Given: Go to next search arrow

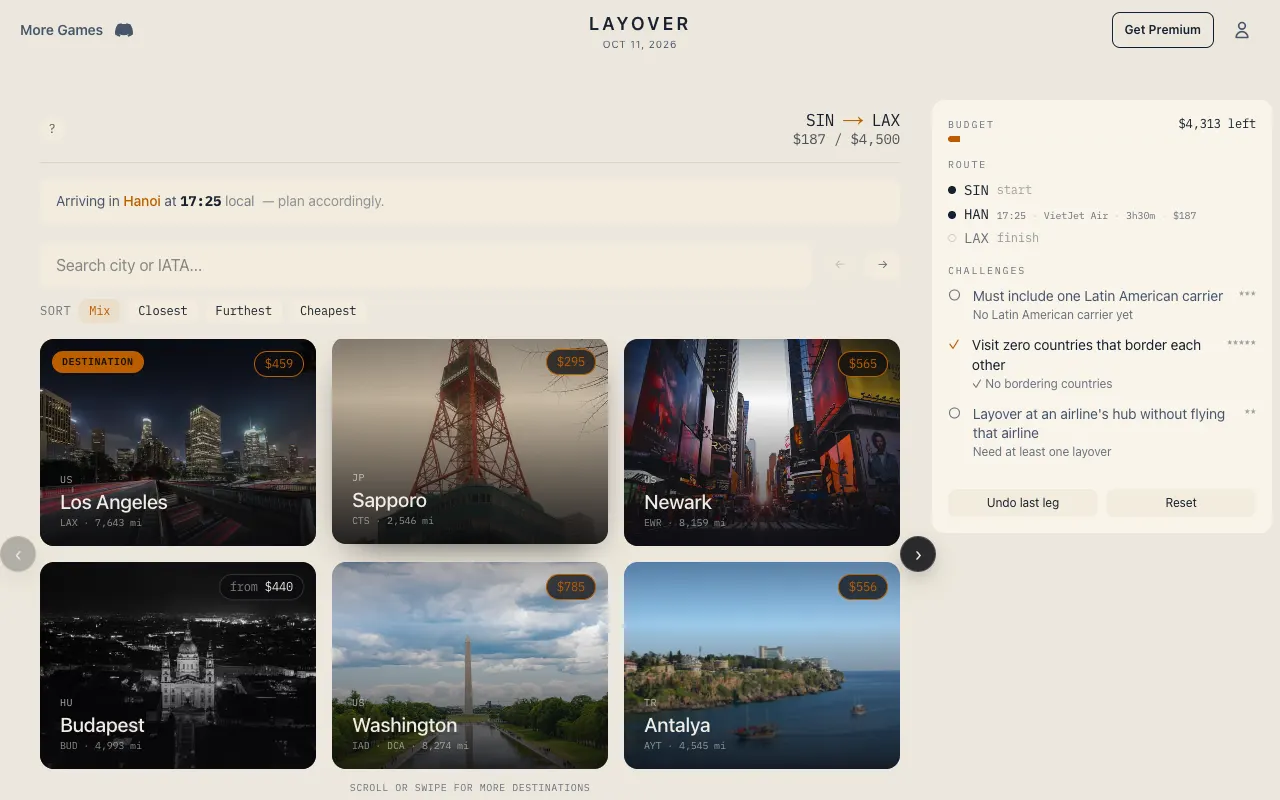Looking at the screenshot, I should [x=883, y=265].
